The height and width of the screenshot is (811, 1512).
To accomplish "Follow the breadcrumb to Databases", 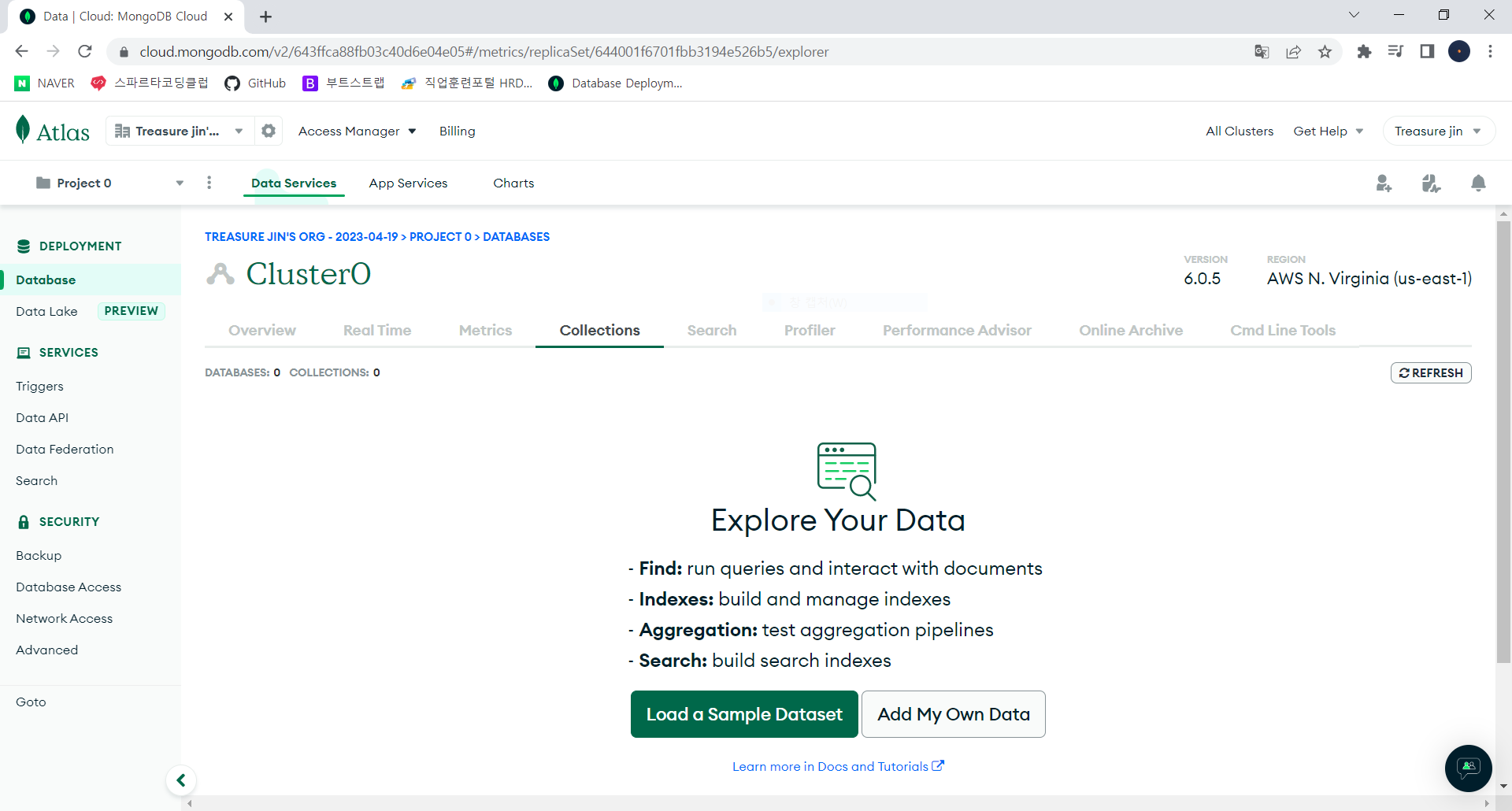I will pyautogui.click(x=516, y=237).
